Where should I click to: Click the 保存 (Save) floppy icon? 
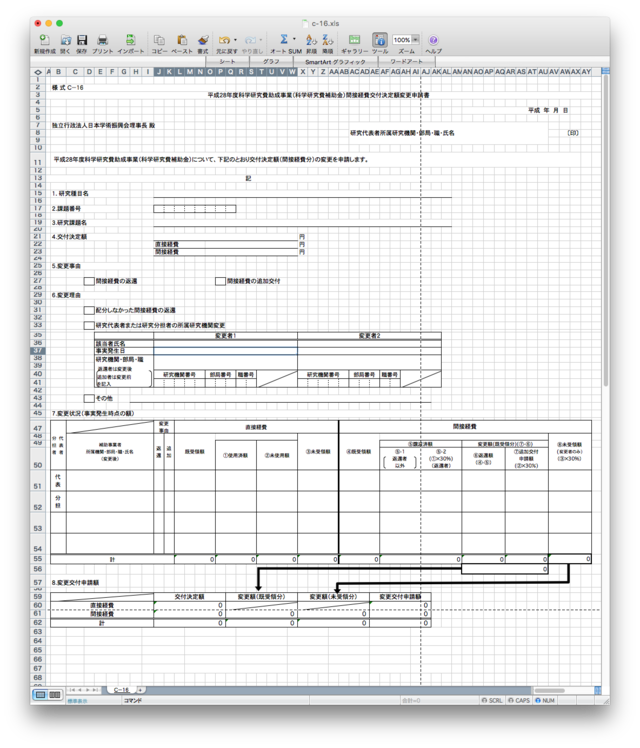click(x=82, y=40)
